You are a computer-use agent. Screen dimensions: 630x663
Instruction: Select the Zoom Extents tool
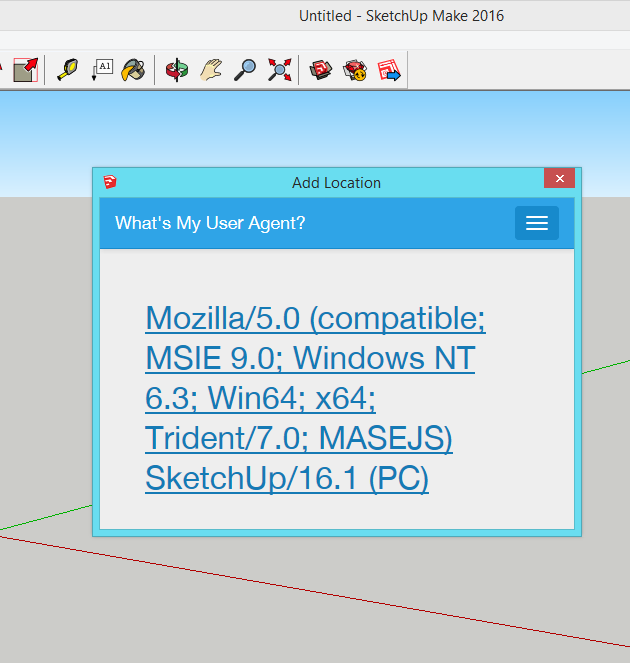tap(279, 70)
